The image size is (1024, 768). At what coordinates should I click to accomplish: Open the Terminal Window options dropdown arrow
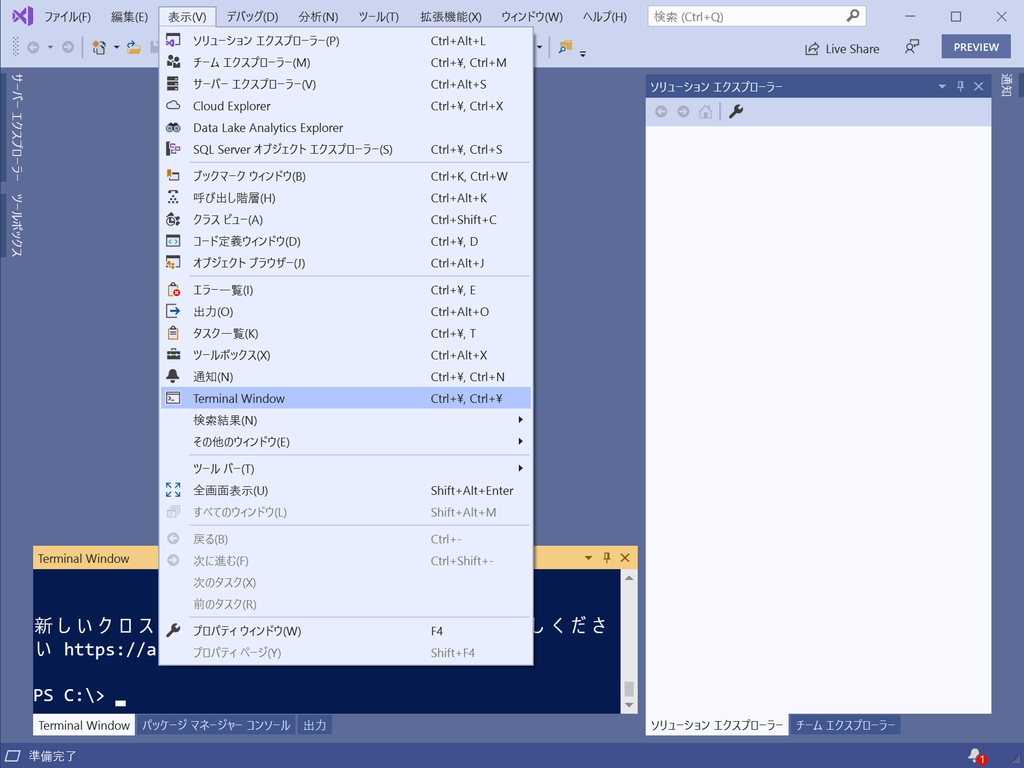click(x=588, y=558)
